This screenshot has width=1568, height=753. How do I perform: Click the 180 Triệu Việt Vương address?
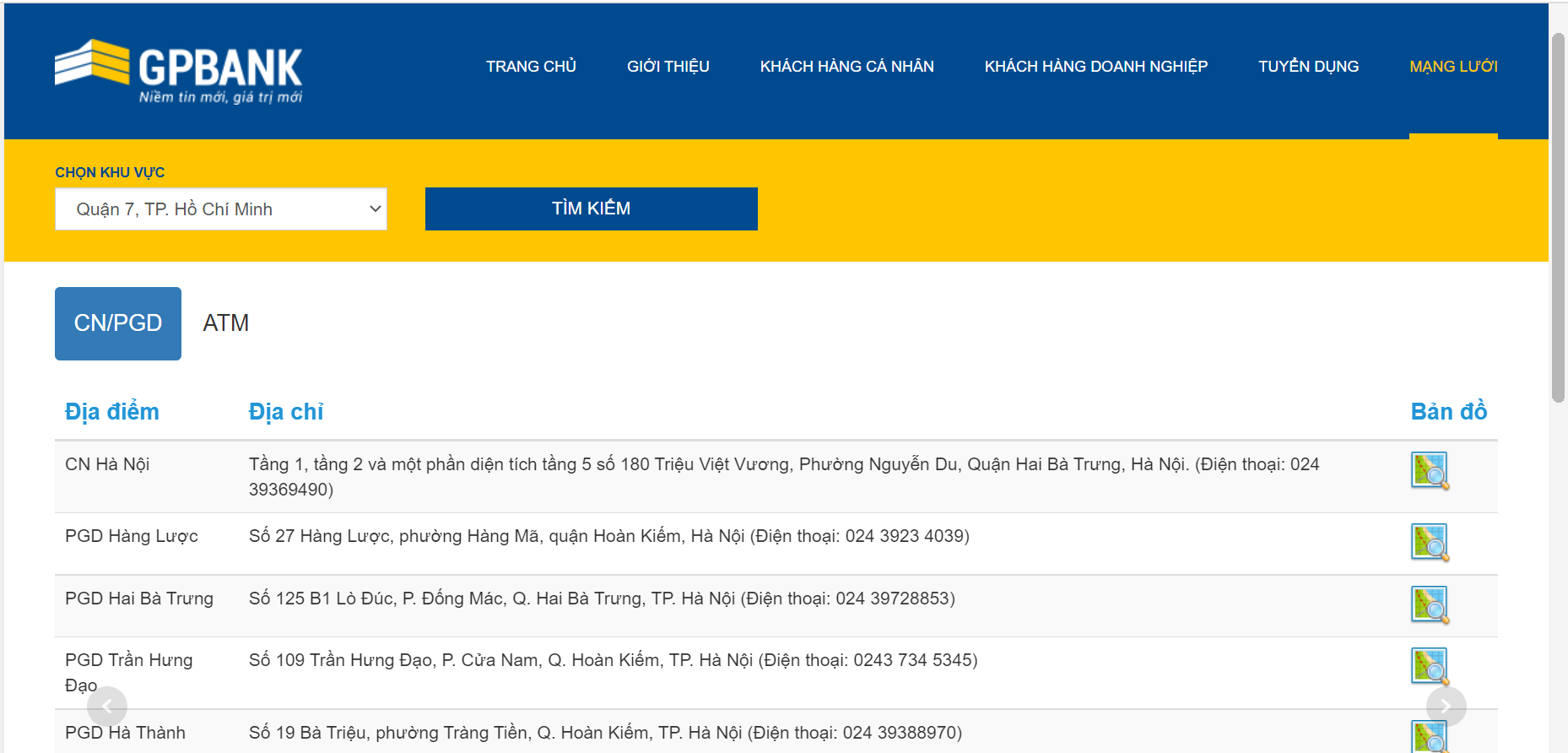pyautogui.click(x=784, y=477)
